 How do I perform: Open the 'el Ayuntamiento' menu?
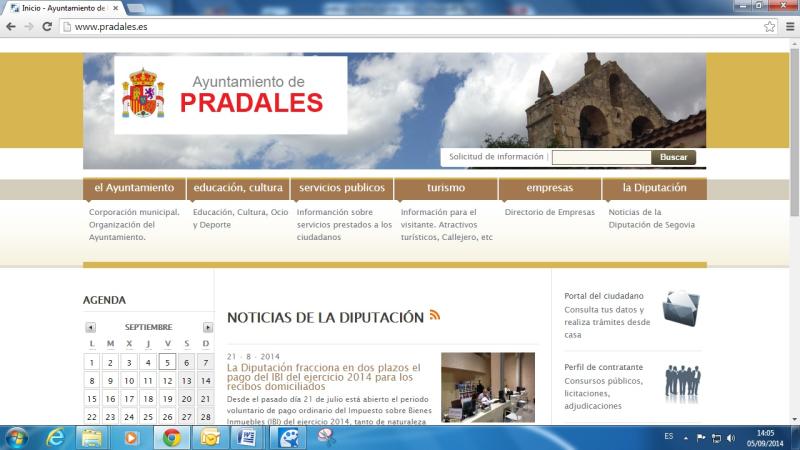(134, 188)
